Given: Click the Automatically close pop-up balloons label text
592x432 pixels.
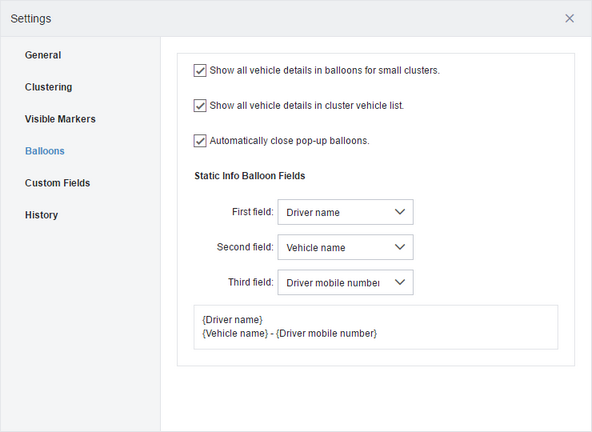Looking at the screenshot, I should pyautogui.click(x=290, y=141).
